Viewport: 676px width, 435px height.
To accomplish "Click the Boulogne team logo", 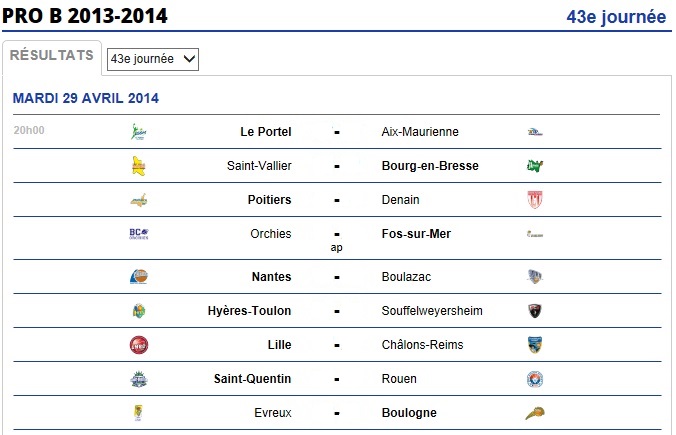I will (535, 413).
